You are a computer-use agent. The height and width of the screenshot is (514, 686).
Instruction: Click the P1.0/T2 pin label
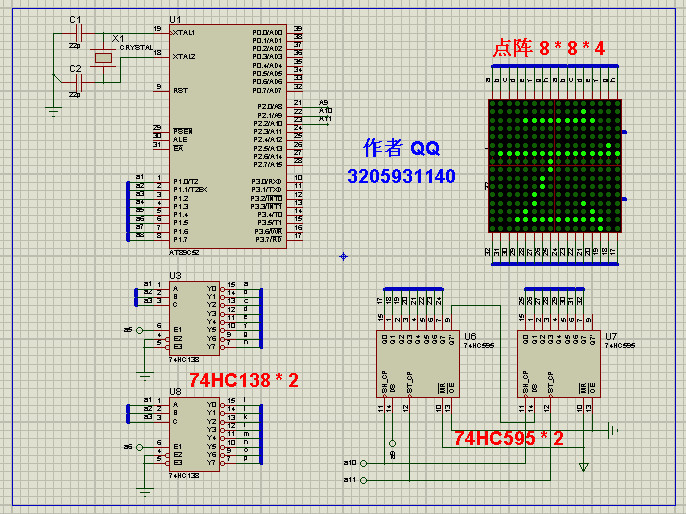(x=186, y=181)
